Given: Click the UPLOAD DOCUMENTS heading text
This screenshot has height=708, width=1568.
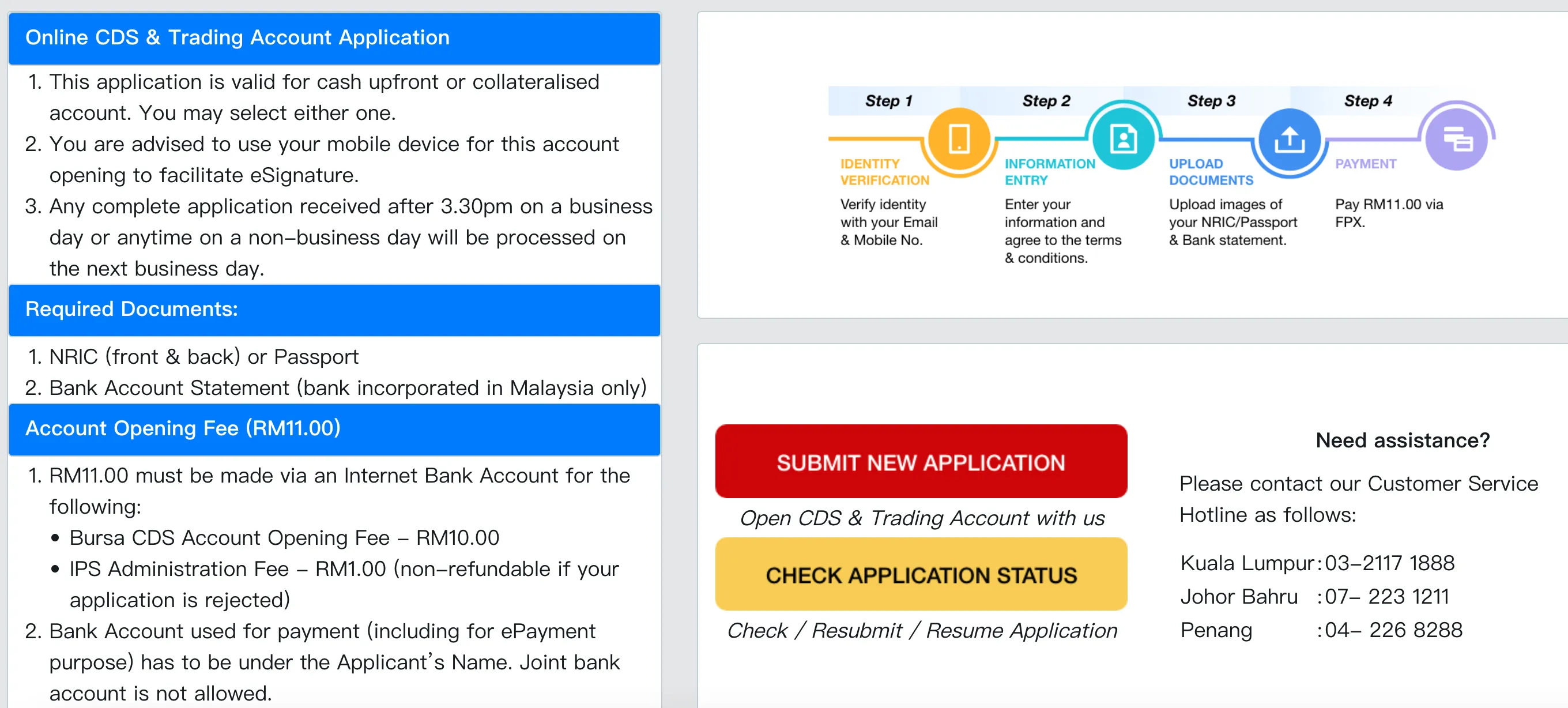Looking at the screenshot, I should tap(1211, 172).
